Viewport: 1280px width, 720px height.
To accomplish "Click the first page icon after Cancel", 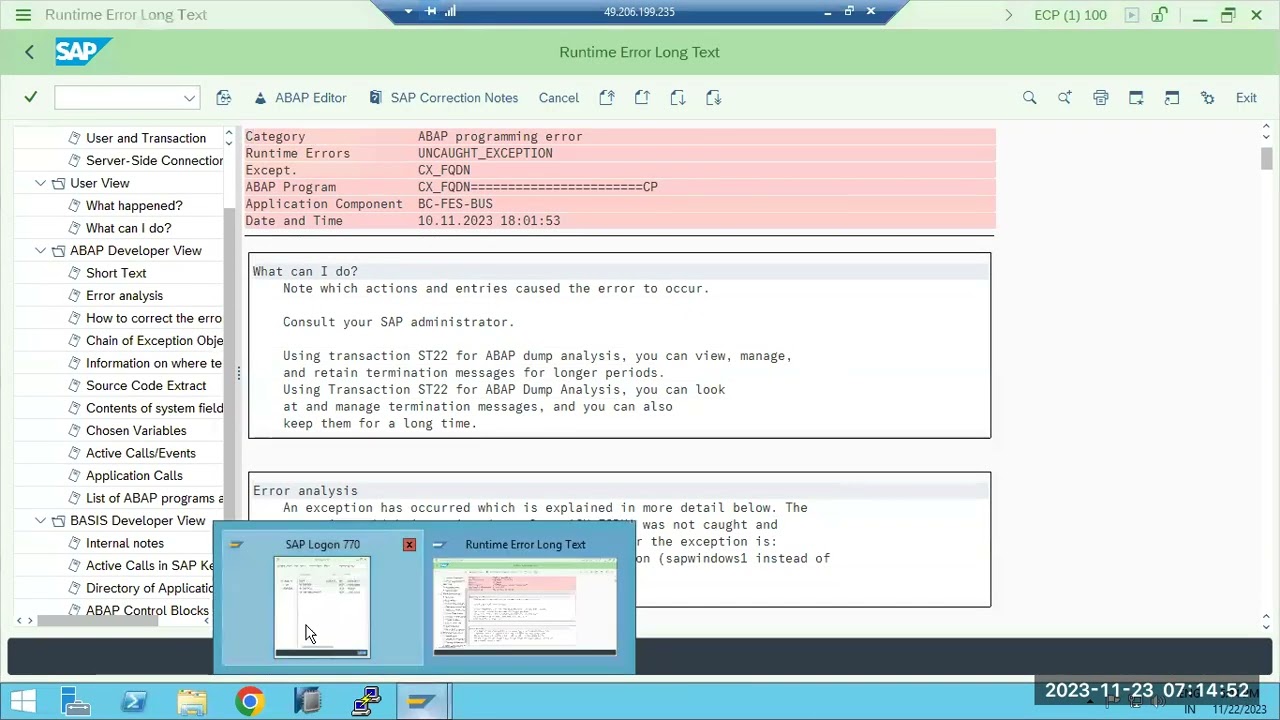I will [x=607, y=98].
